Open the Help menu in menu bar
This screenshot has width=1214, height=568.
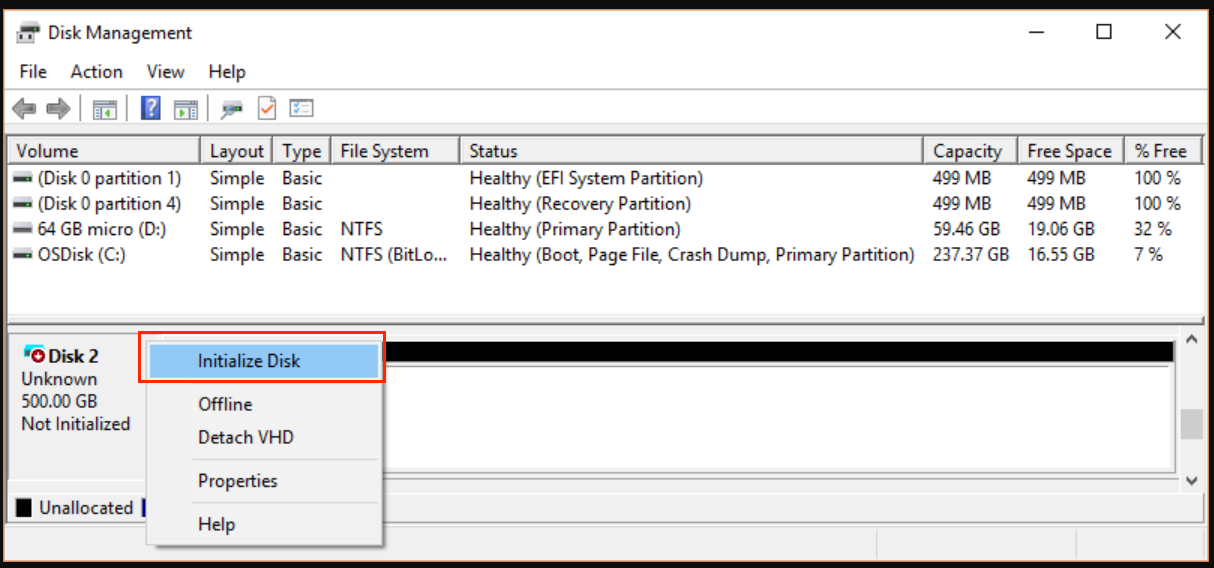point(227,72)
